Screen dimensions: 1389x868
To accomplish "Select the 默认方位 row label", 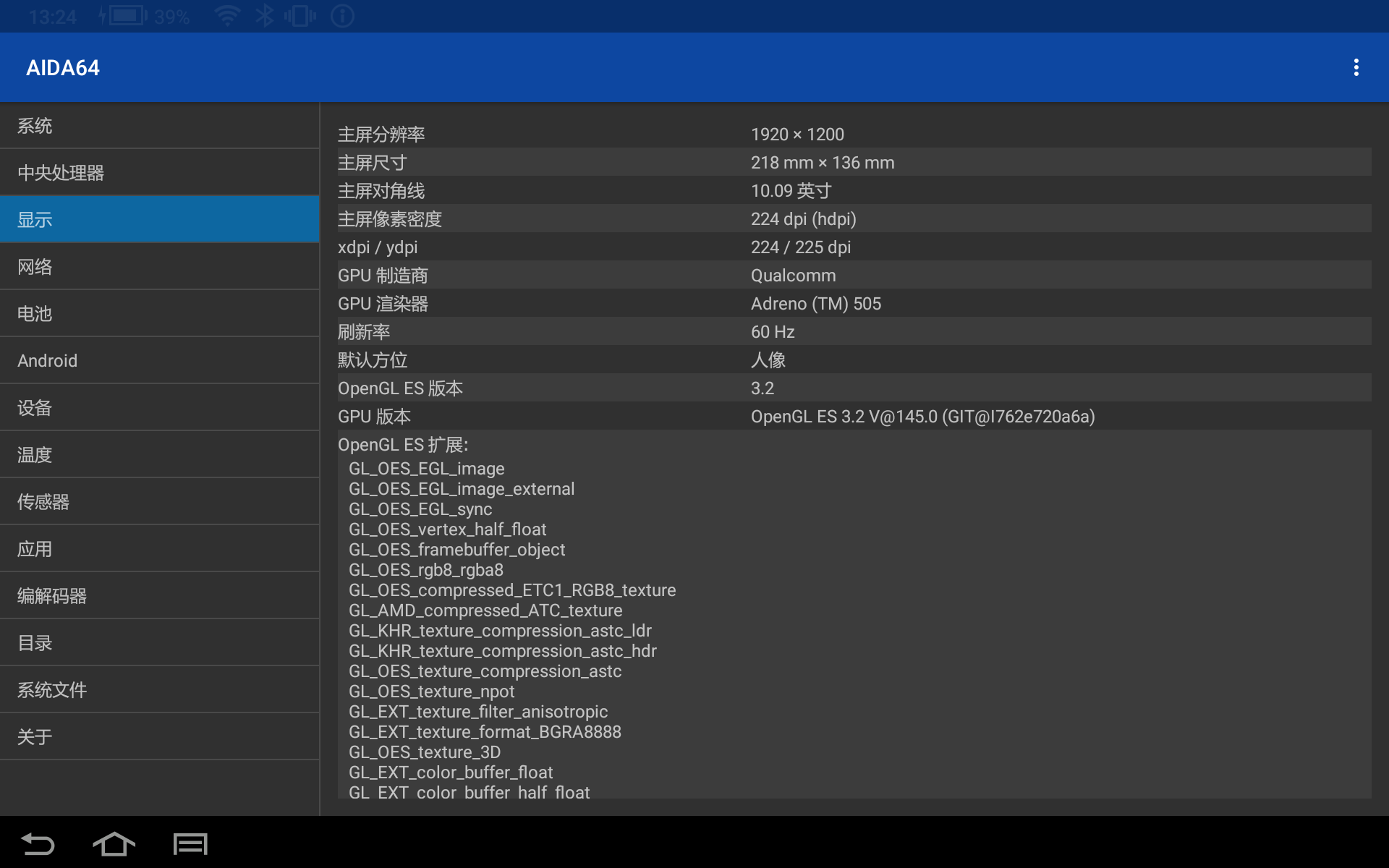I will 373,360.
